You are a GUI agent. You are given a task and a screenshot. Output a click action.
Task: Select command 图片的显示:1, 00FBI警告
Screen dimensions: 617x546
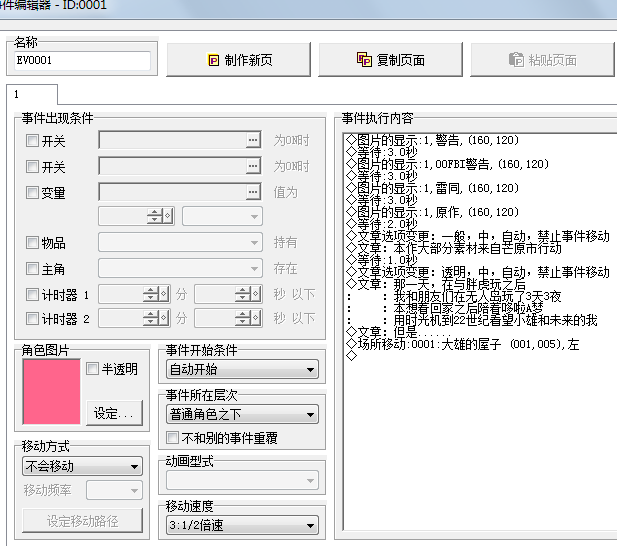coord(447,164)
